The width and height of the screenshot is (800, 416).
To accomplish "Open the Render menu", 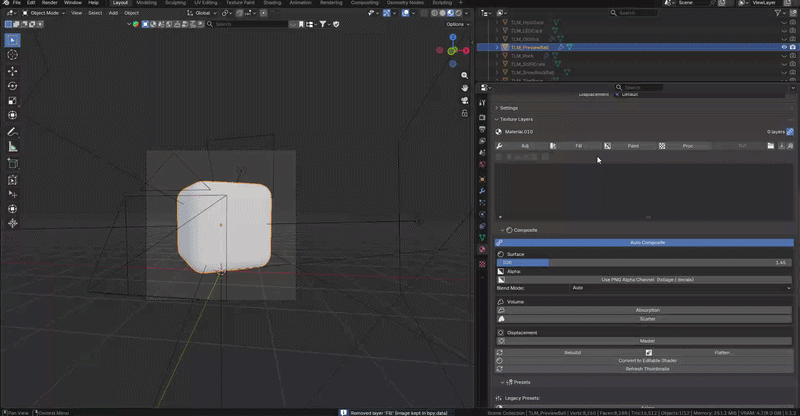I will tap(49, 3).
